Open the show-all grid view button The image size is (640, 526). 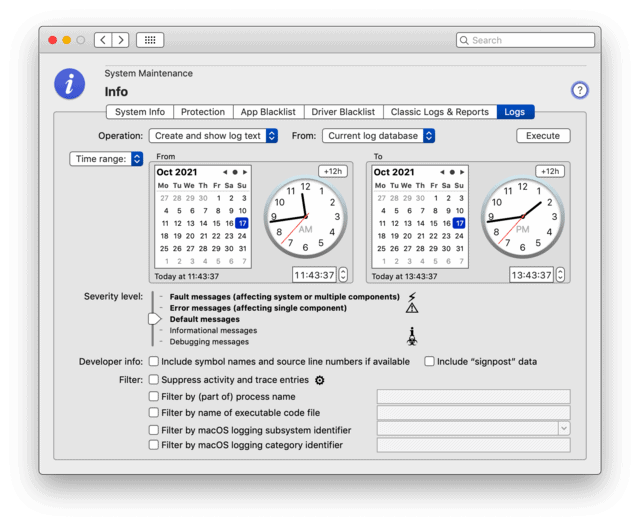(150, 40)
